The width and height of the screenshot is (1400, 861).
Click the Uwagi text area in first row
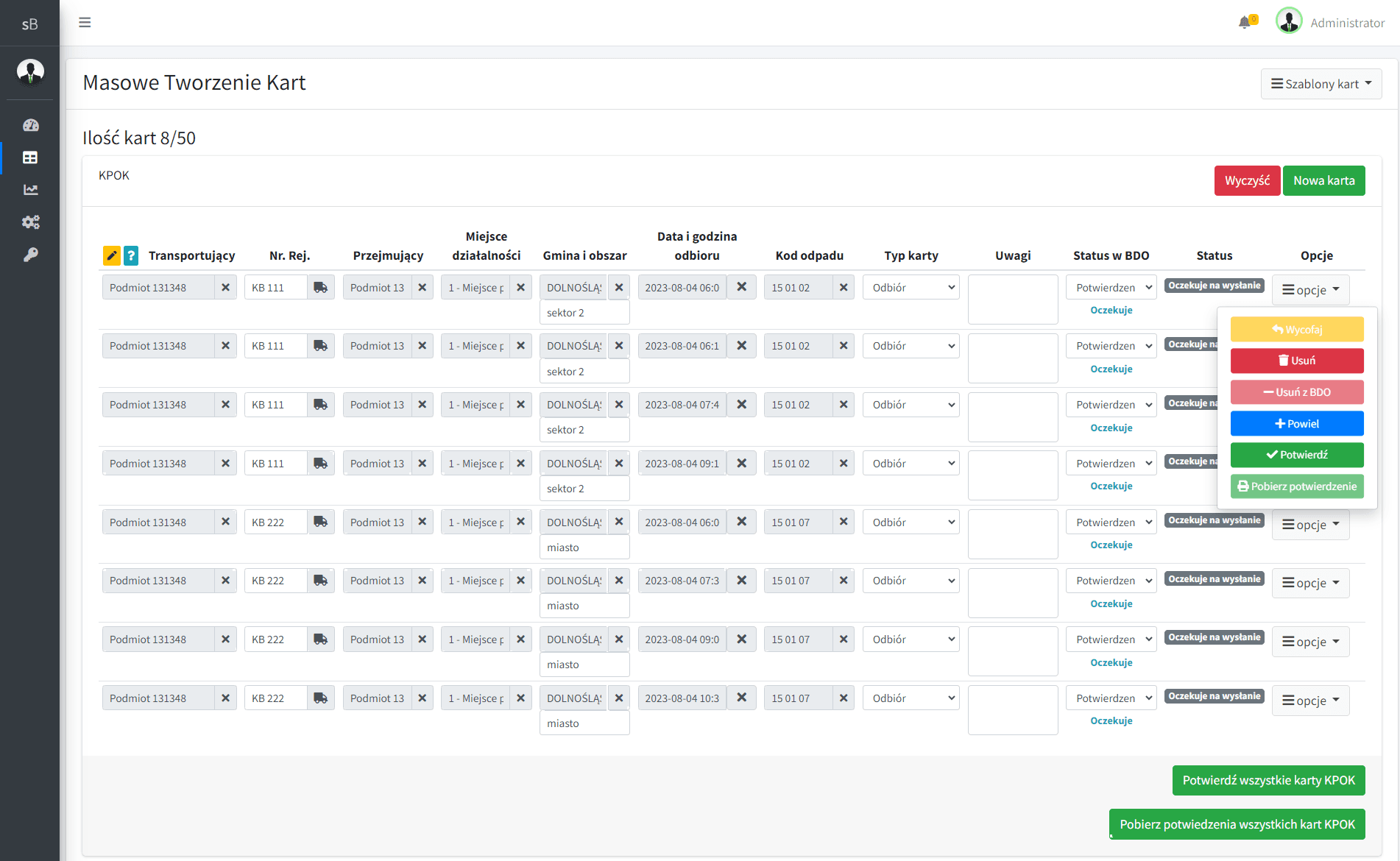click(1013, 300)
